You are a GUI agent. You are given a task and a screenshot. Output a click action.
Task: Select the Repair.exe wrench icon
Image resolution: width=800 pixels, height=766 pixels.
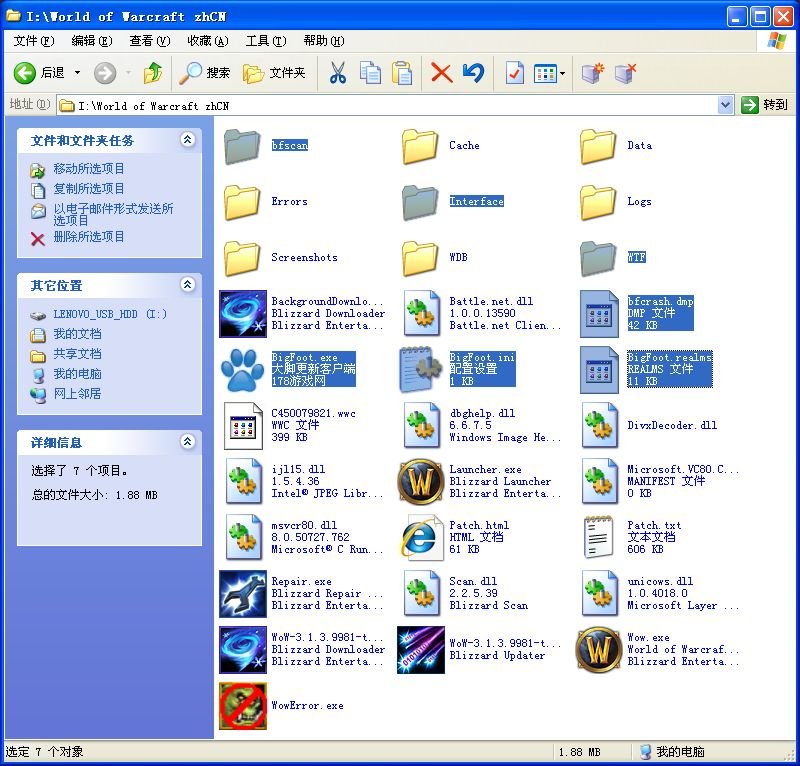point(243,594)
